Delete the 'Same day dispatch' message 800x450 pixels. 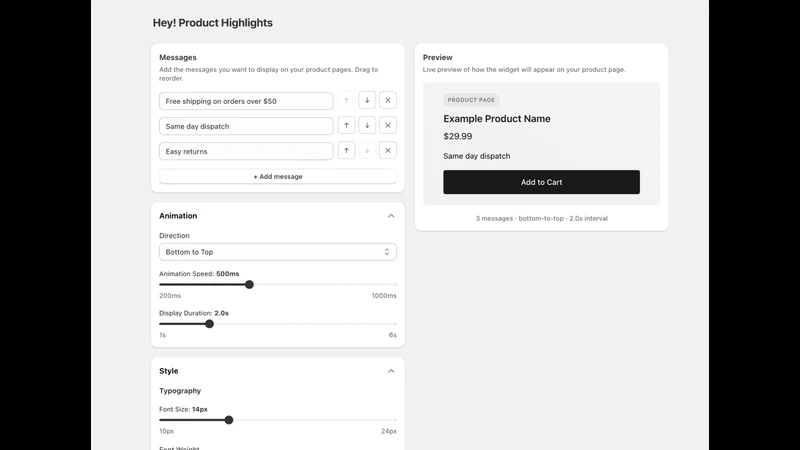[x=388, y=126]
